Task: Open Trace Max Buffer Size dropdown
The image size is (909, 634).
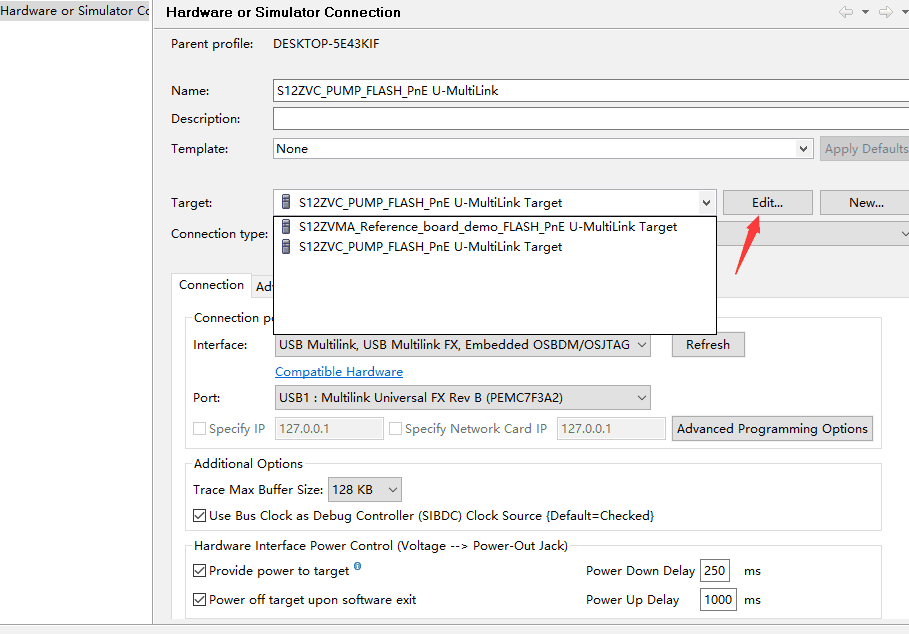Action: point(392,490)
